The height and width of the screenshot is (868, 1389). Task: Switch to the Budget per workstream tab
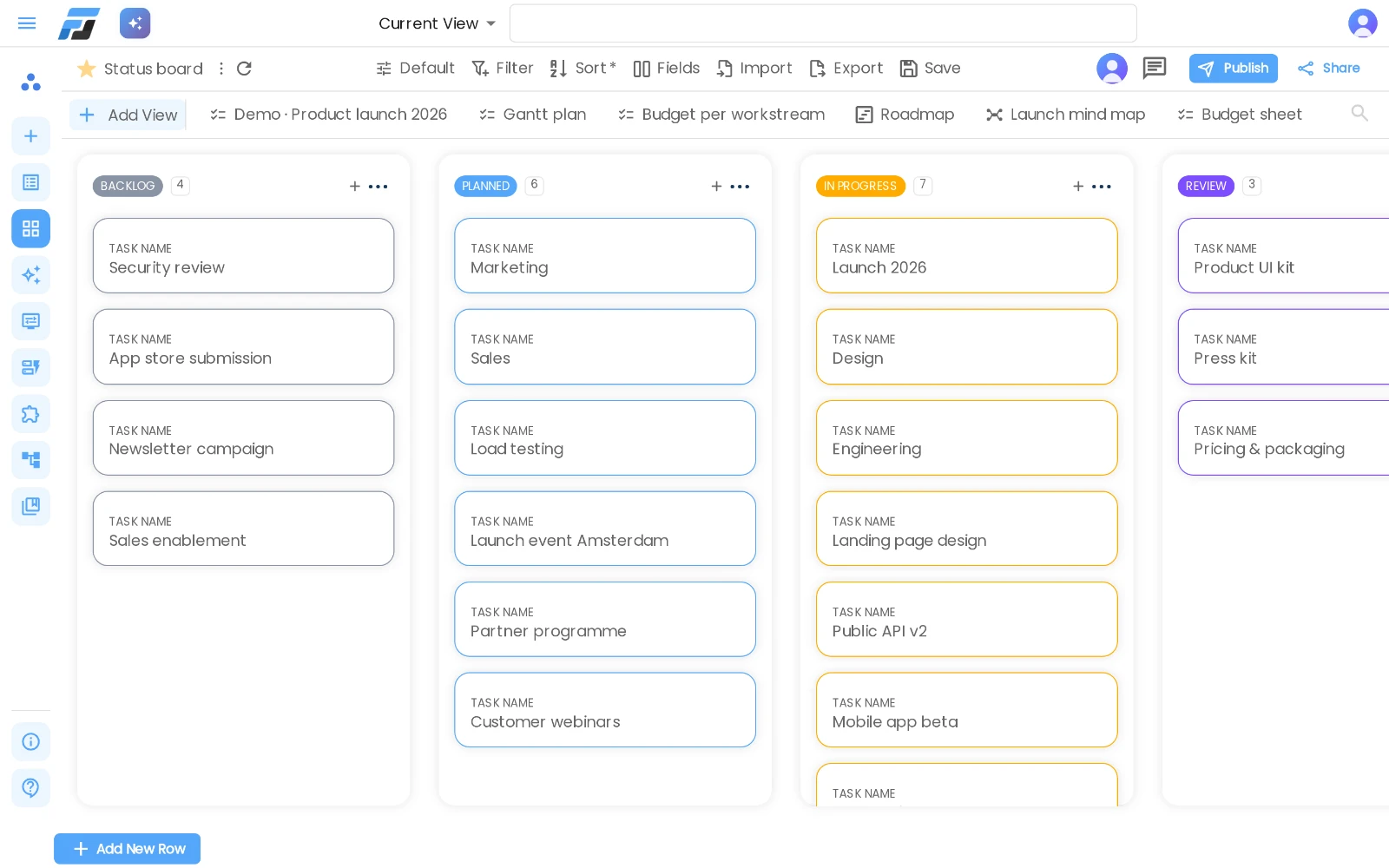click(721, 115)
